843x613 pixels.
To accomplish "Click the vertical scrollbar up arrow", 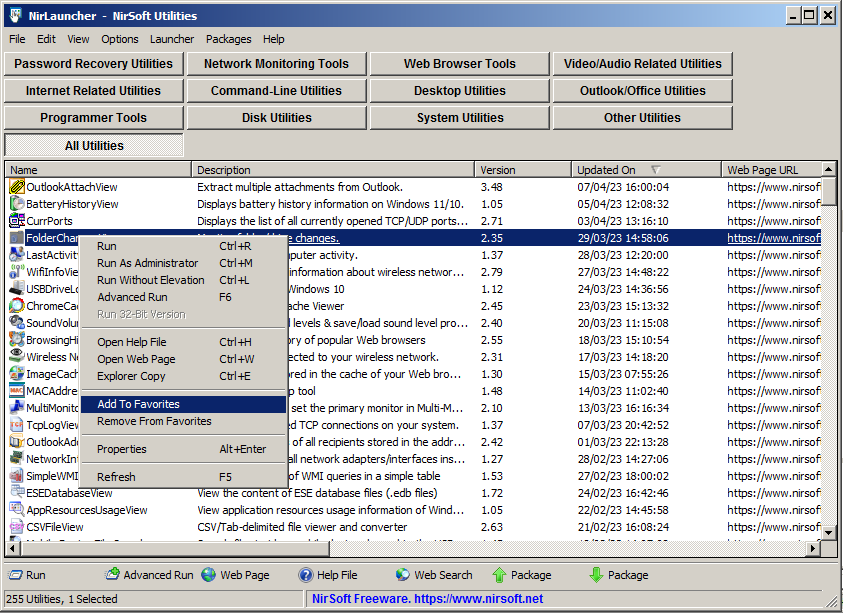I will click(x=829, y=170).
